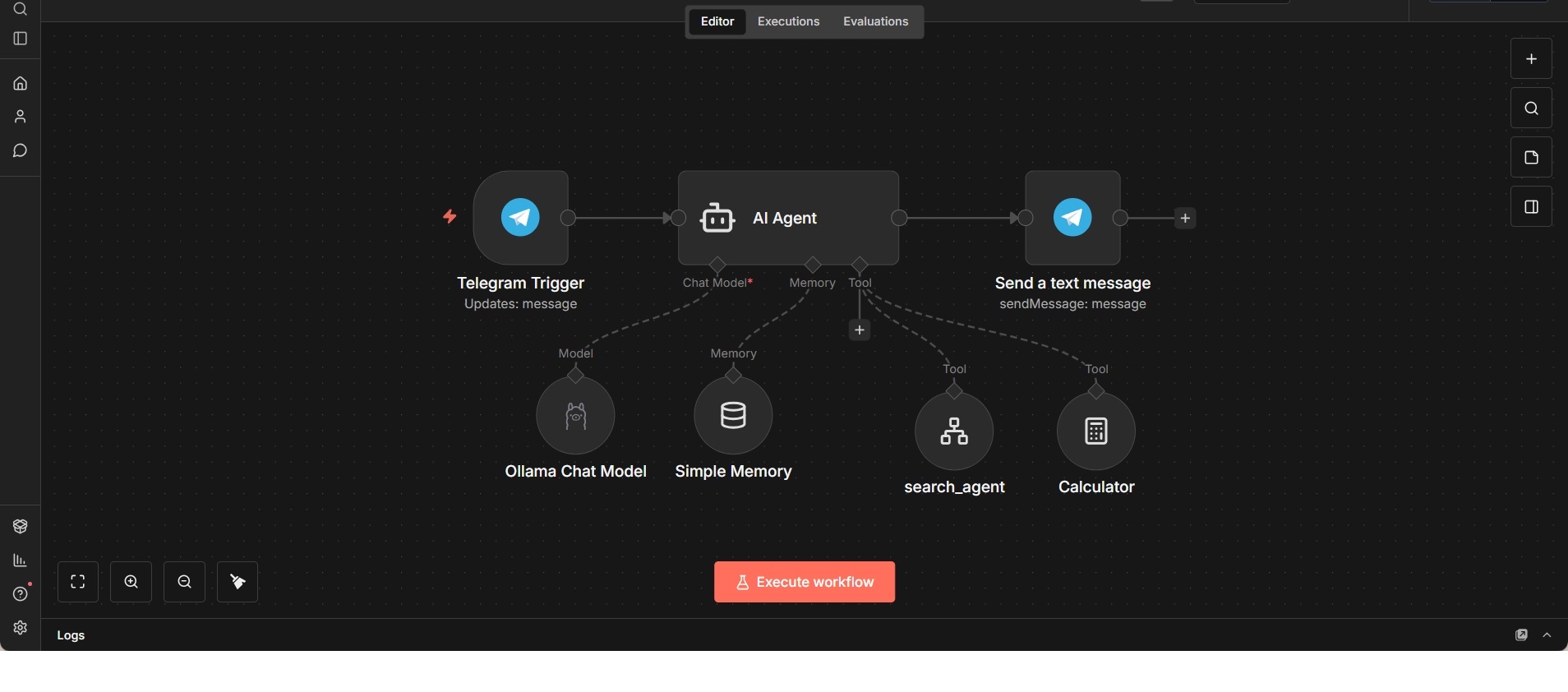This screenshot has width=1568, height=692.
Task: Open the AI Agent node
Action: click(x=787, y=218)
